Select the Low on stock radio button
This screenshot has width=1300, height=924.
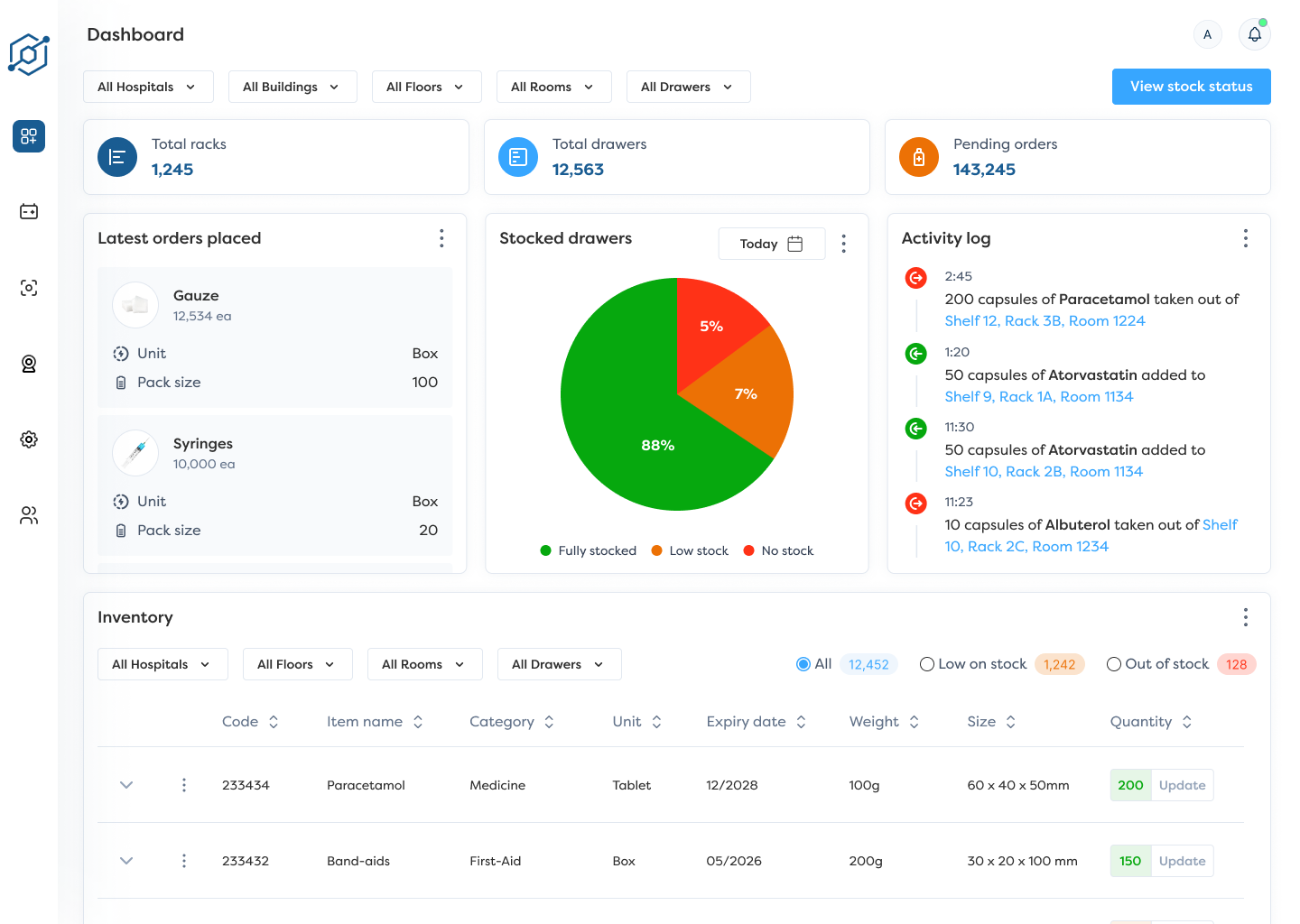click(x=927, y=663)
